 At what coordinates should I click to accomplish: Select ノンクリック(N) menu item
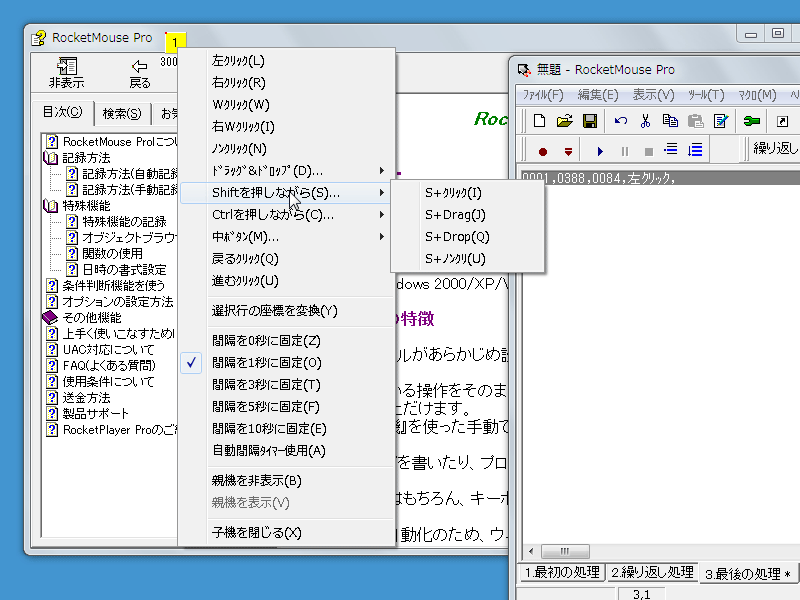point(287,148)
